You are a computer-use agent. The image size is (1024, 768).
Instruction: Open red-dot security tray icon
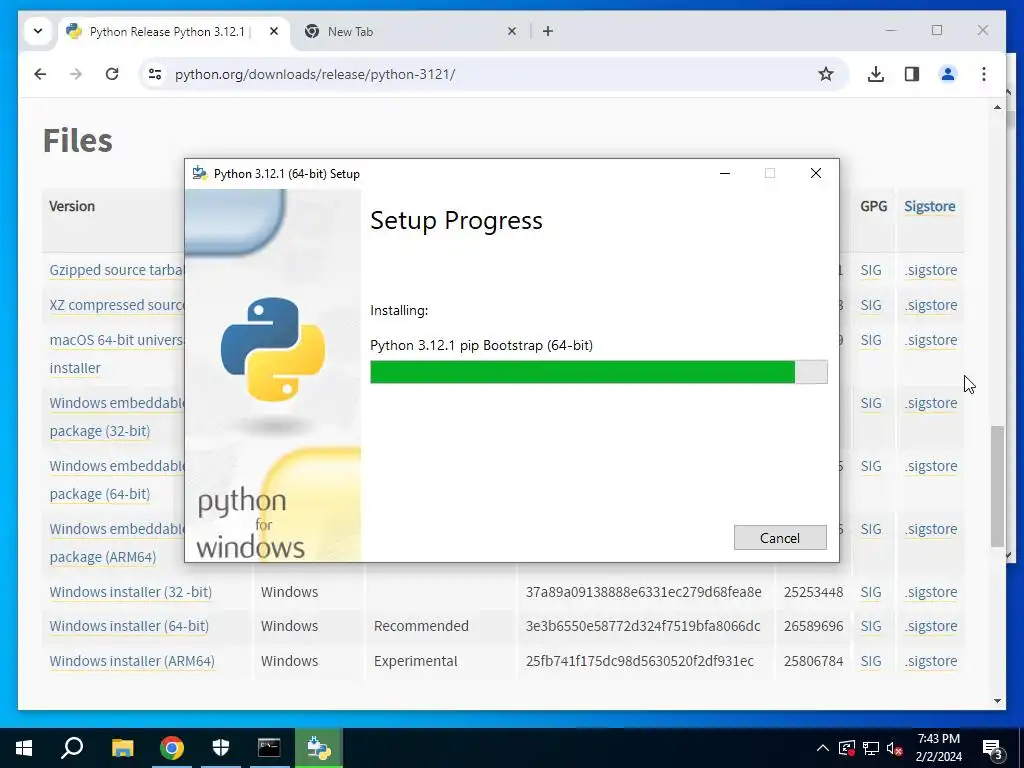coord(846,748)
